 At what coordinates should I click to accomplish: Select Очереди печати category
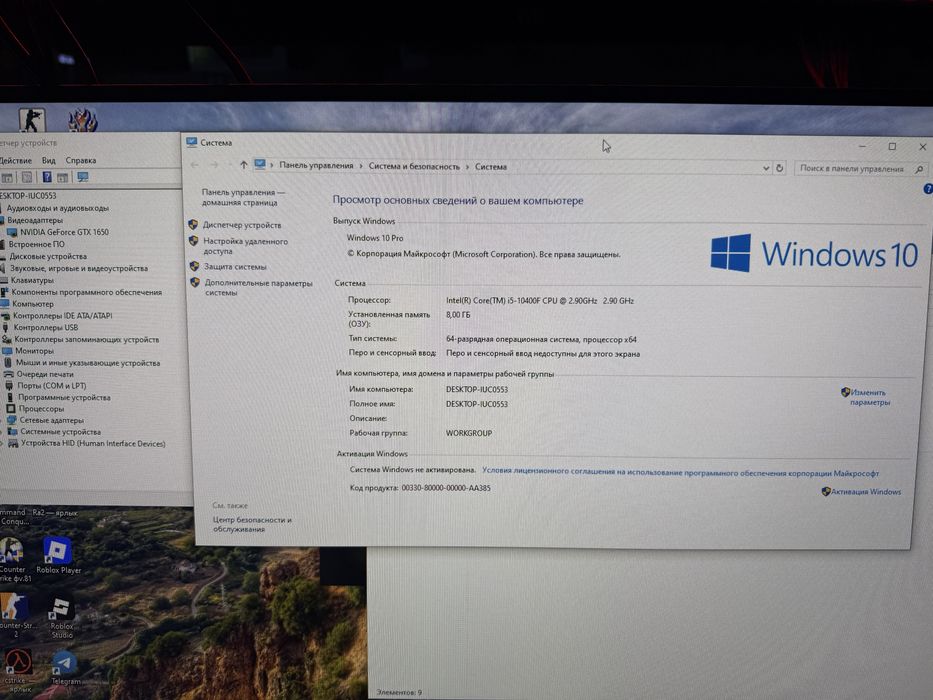click(x=45, y=374)
